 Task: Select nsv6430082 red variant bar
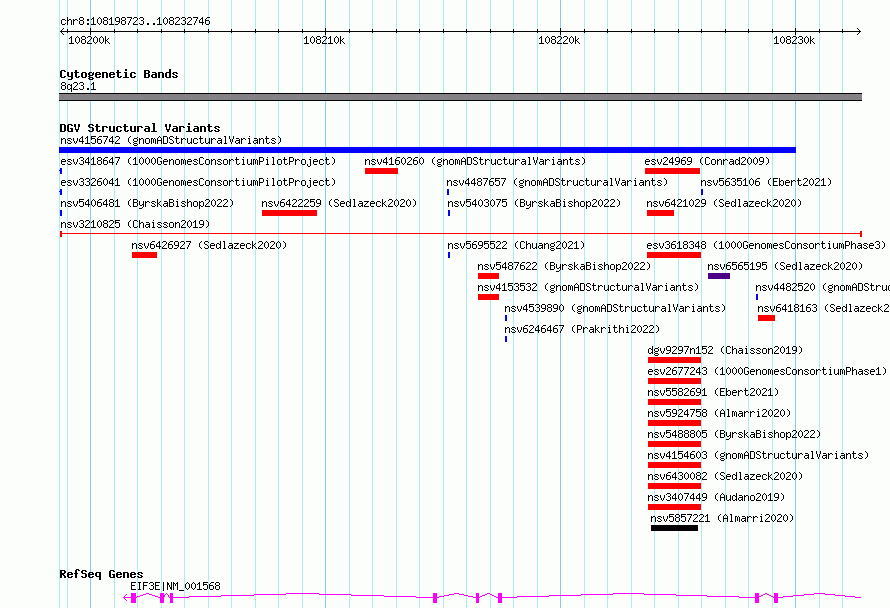[x=674, y=486]
